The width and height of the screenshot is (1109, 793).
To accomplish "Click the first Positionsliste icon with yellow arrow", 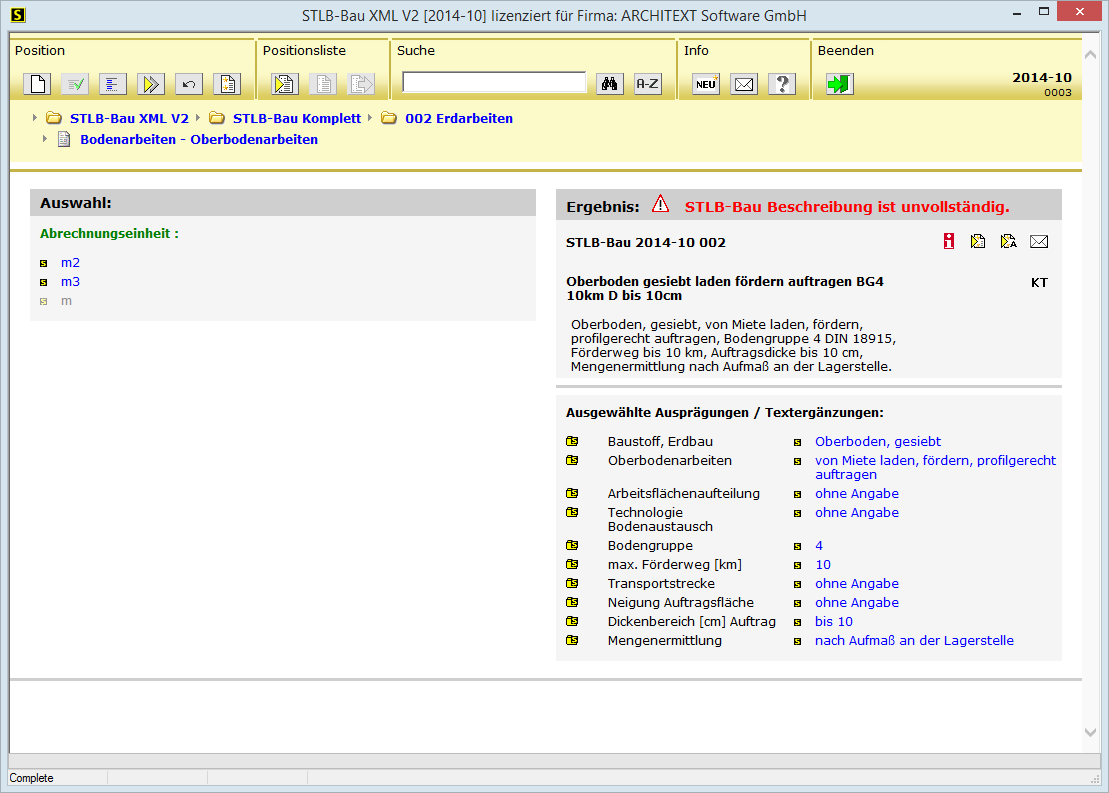I will point(284,84).
